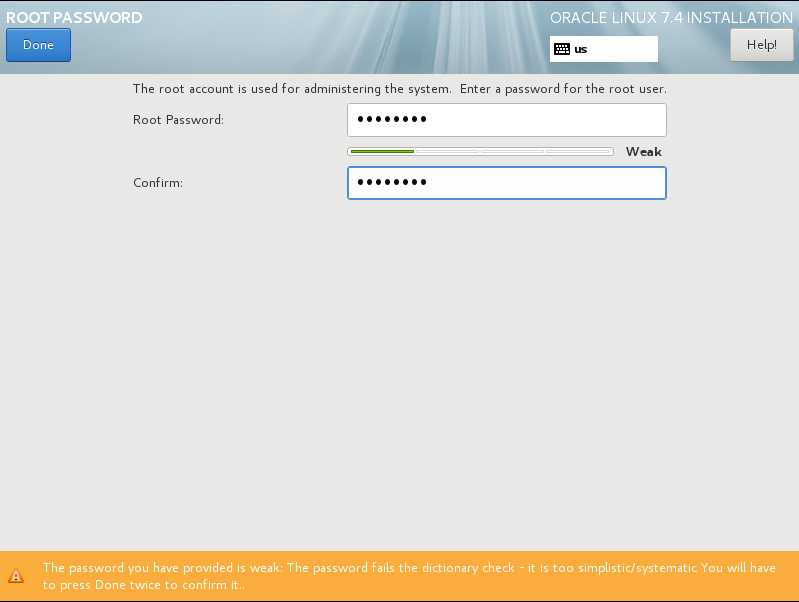Click the password strength bar
The width and height of the screenshot is (799, 602).
pos(481,151)
